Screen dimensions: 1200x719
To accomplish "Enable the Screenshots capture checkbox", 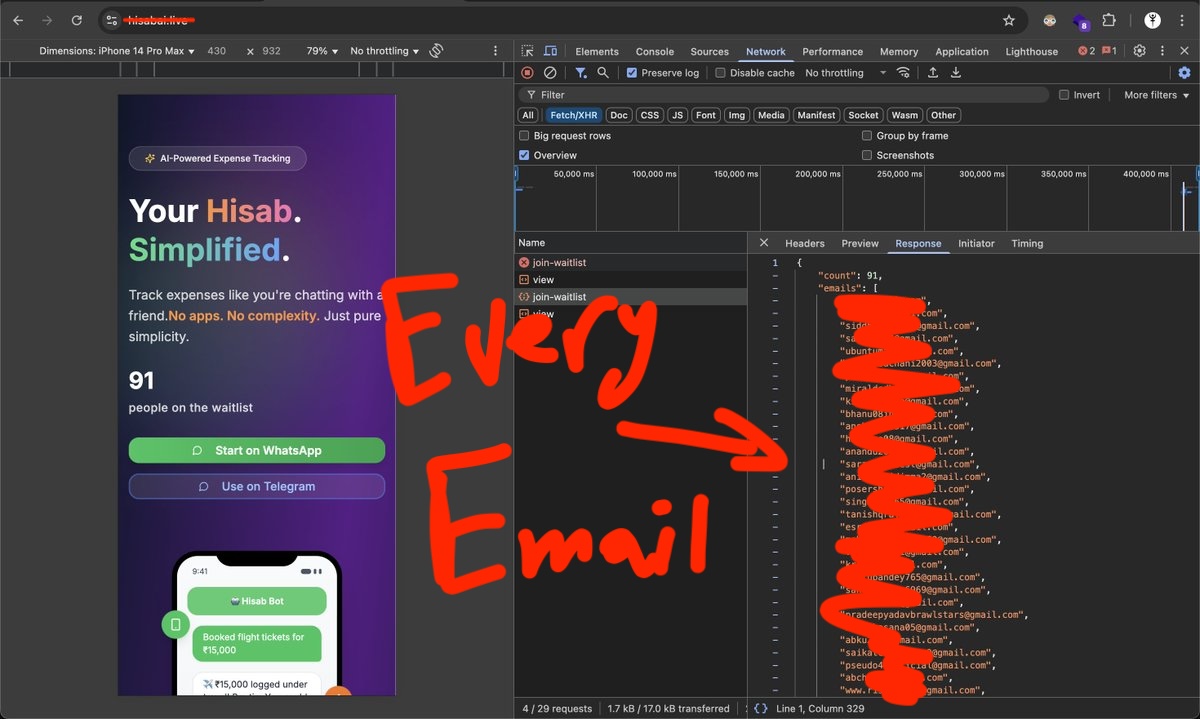I will pyautogui.click(x=866, y=155).
